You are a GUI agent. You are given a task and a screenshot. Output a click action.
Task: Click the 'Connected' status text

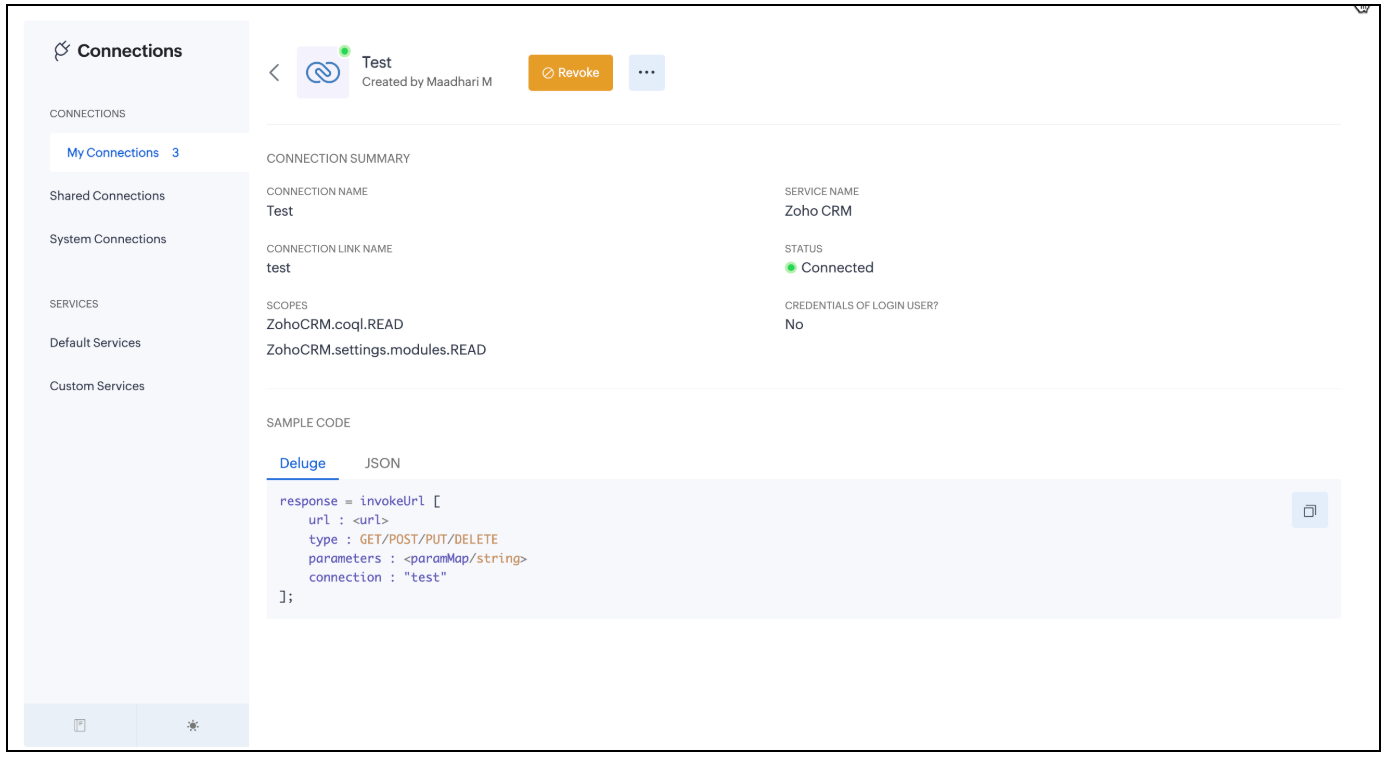click(837, 268)
